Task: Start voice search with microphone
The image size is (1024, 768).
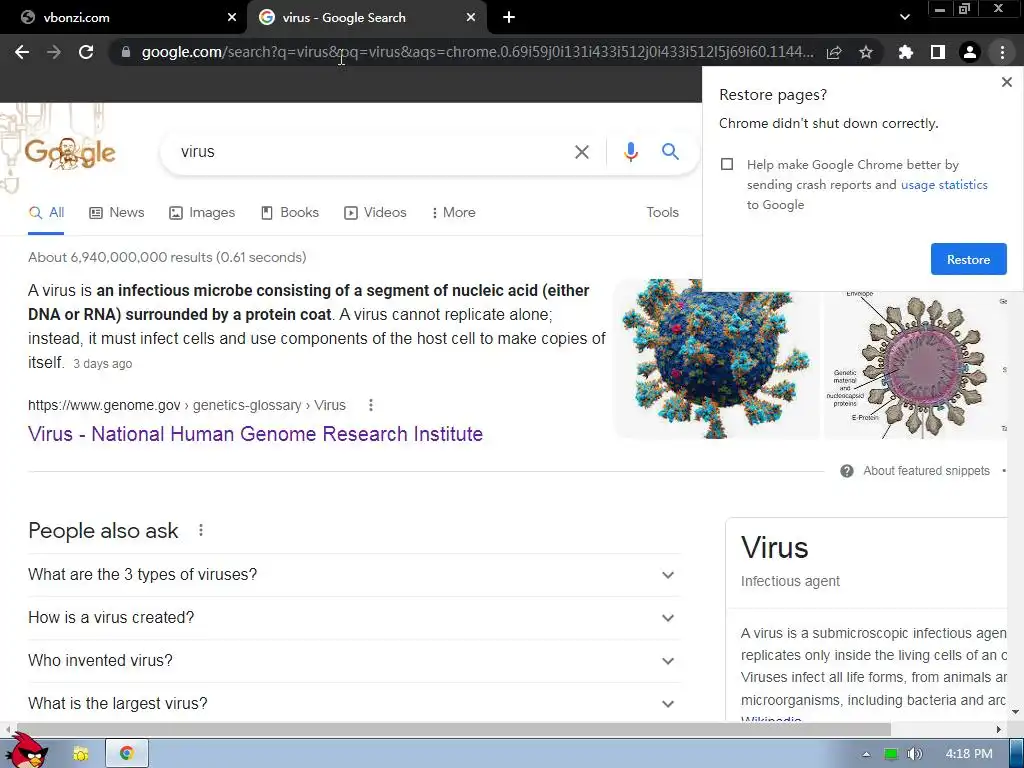Action: point(630,152)
